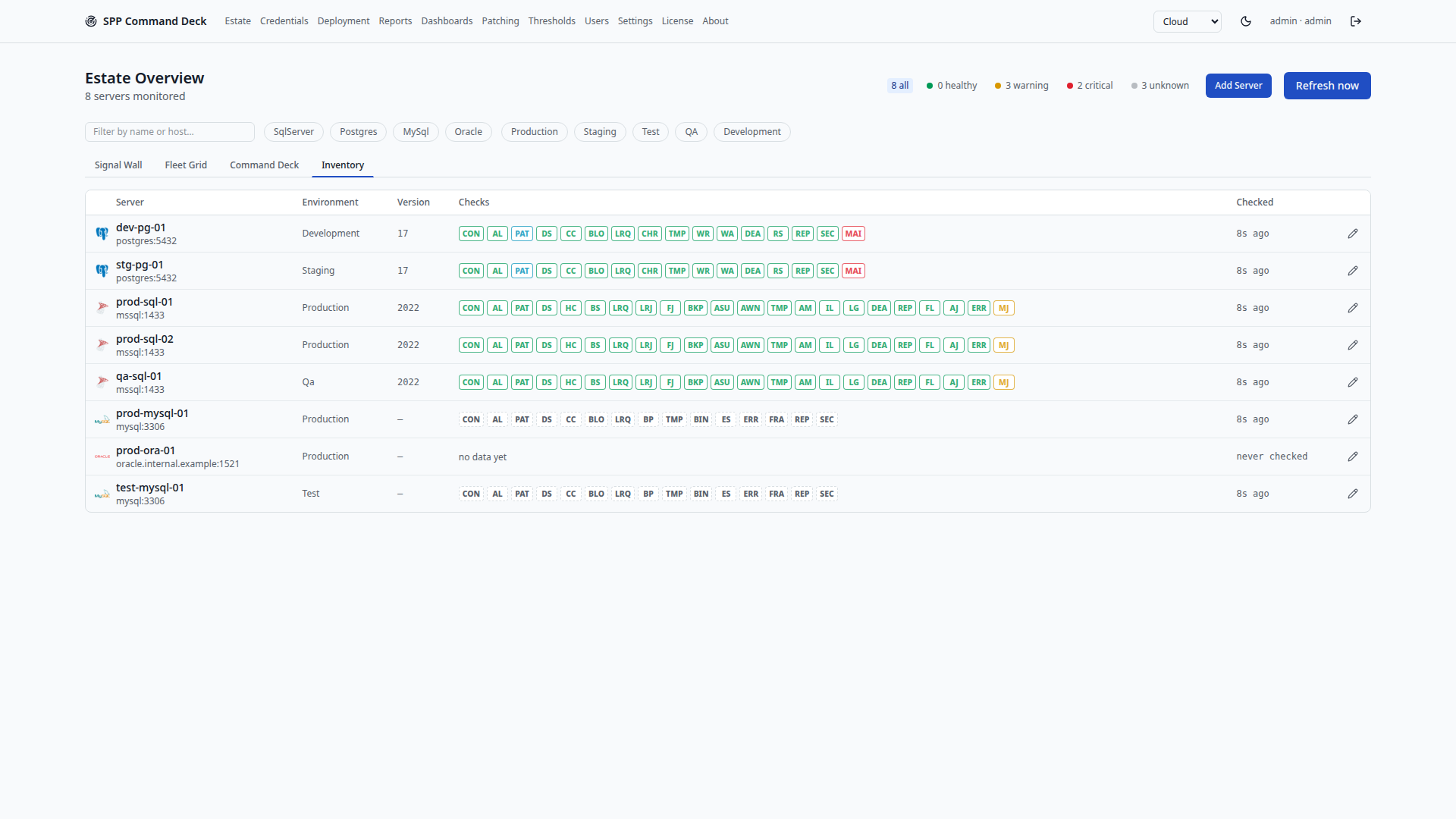Toggle dark mode moon icon

tap(1245, 21)
